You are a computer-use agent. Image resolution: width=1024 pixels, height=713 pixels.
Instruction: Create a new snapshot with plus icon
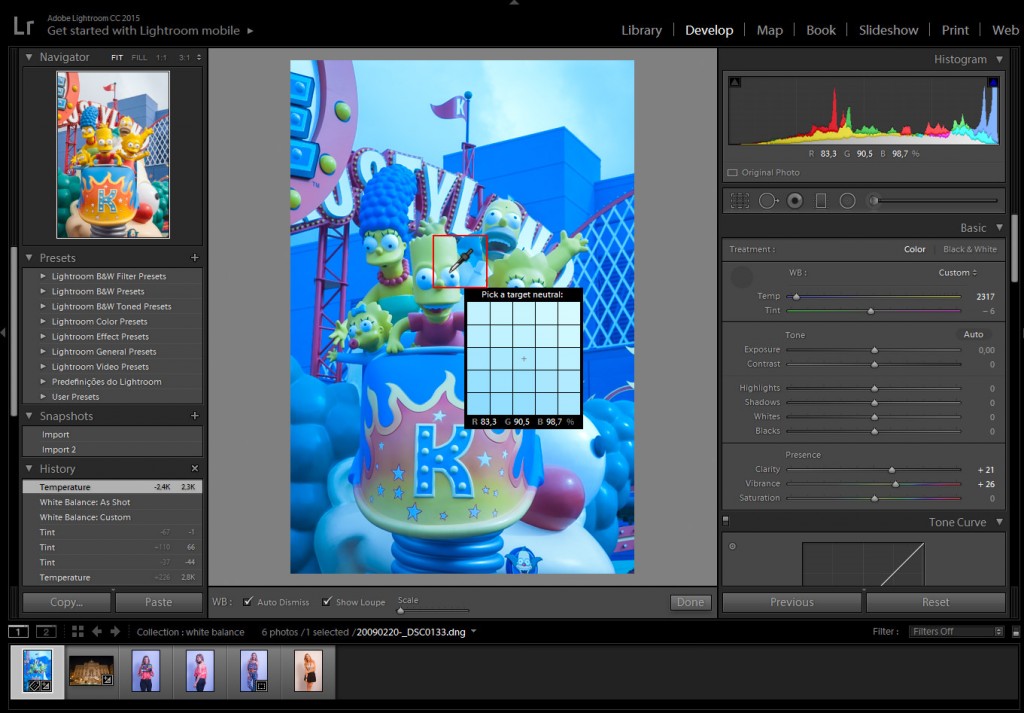point(195,416)
